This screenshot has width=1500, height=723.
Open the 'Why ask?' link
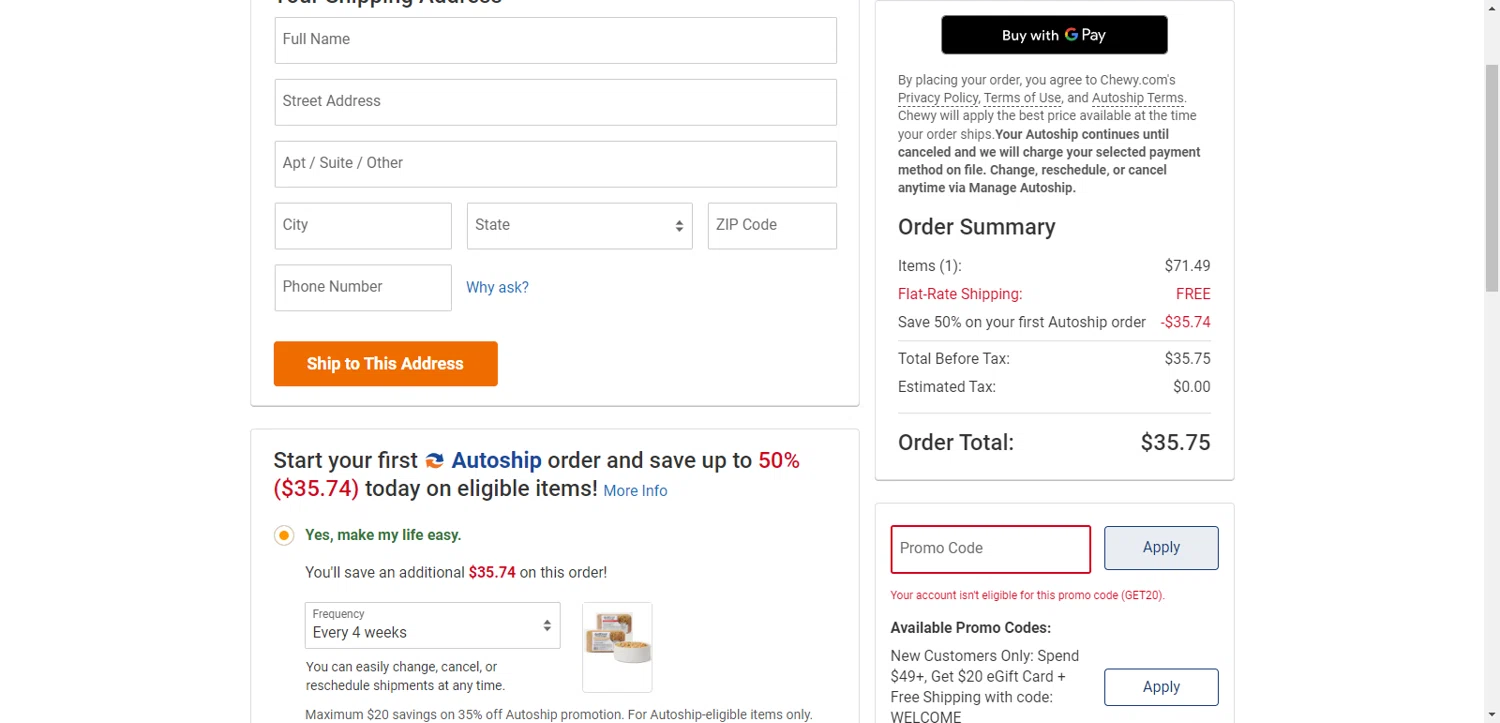click(x=497, y=288)
